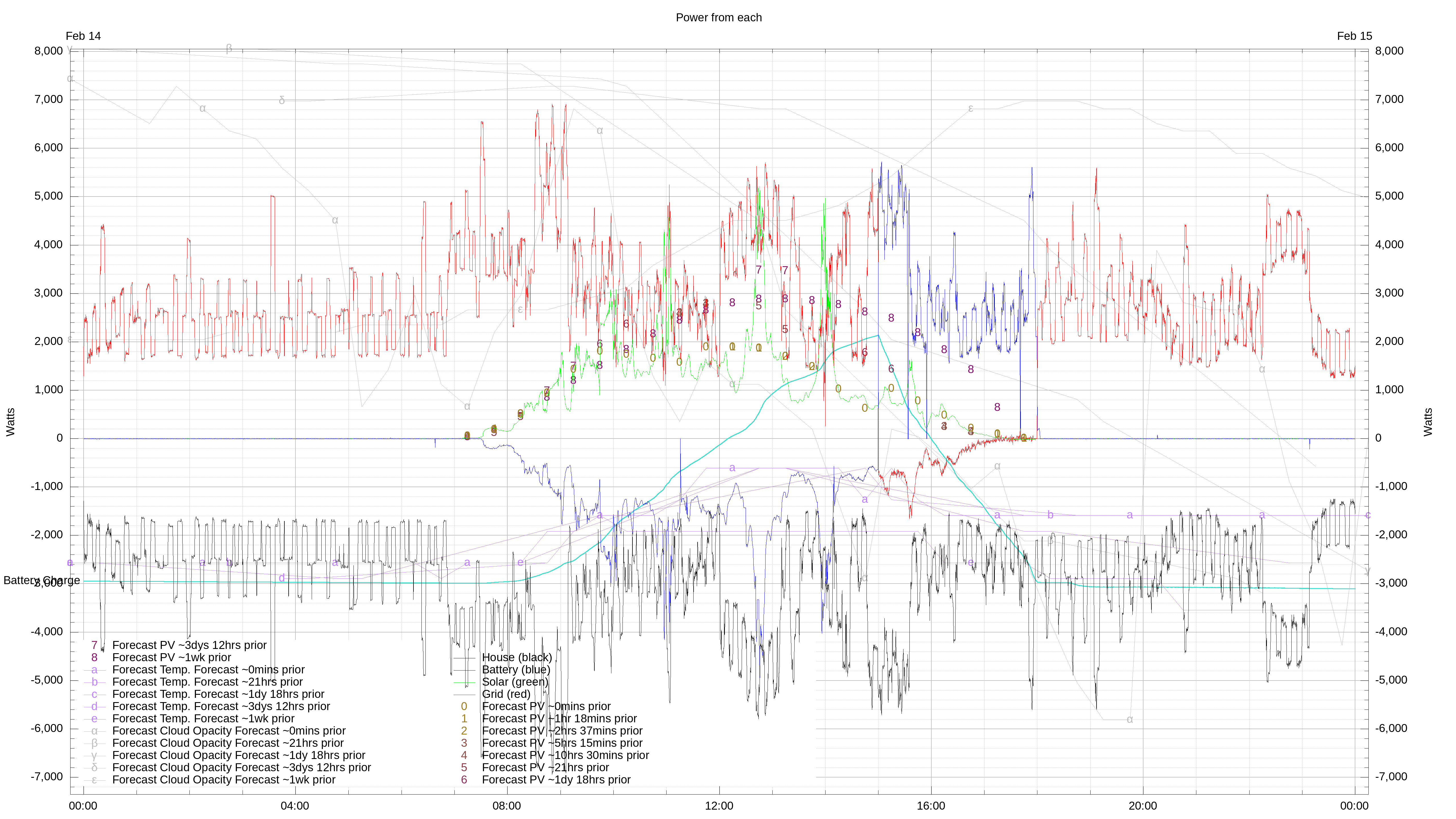Click the 'Grid (red)' legend entry
Image resolution: width=1456 pixels, height=819 pixels.
(506, 694)
